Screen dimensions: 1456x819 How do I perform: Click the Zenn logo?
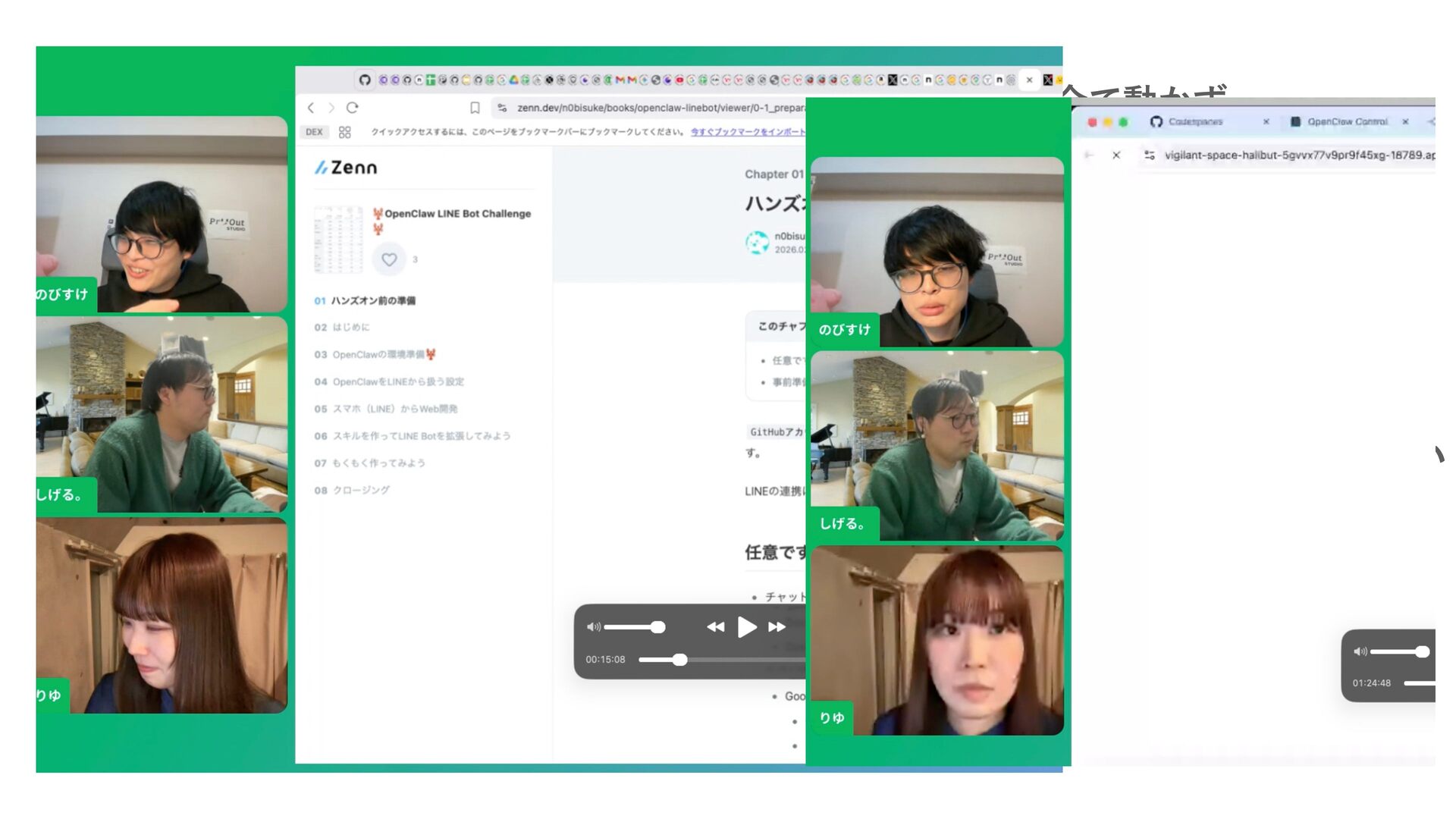[346, 168]
